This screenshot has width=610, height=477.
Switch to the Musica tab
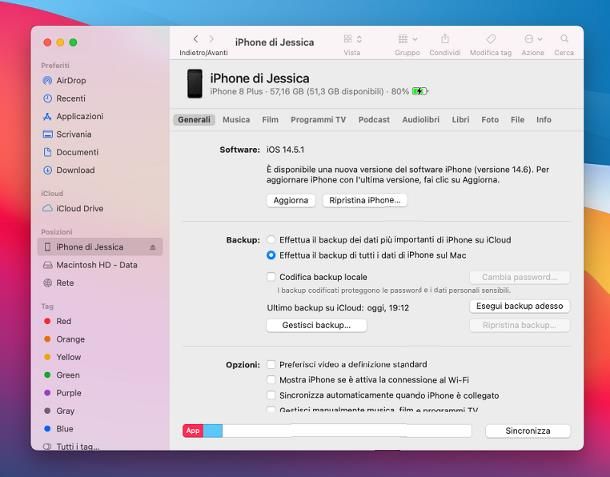[236, 120]
